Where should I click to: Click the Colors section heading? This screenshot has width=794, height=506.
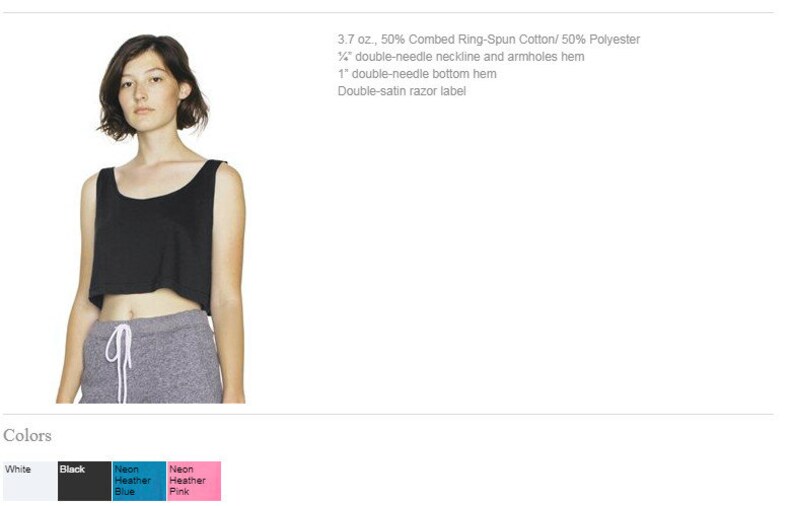click(x=27, y=436)
